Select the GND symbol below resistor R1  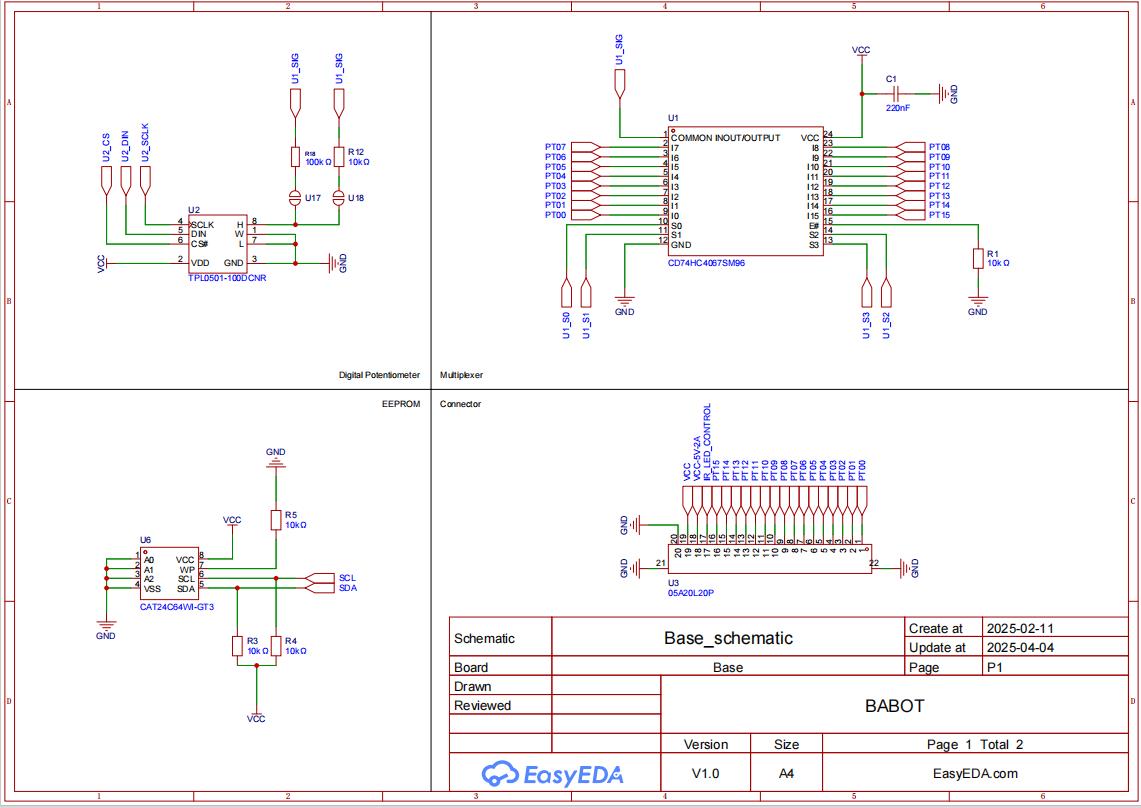click(978, 306)
